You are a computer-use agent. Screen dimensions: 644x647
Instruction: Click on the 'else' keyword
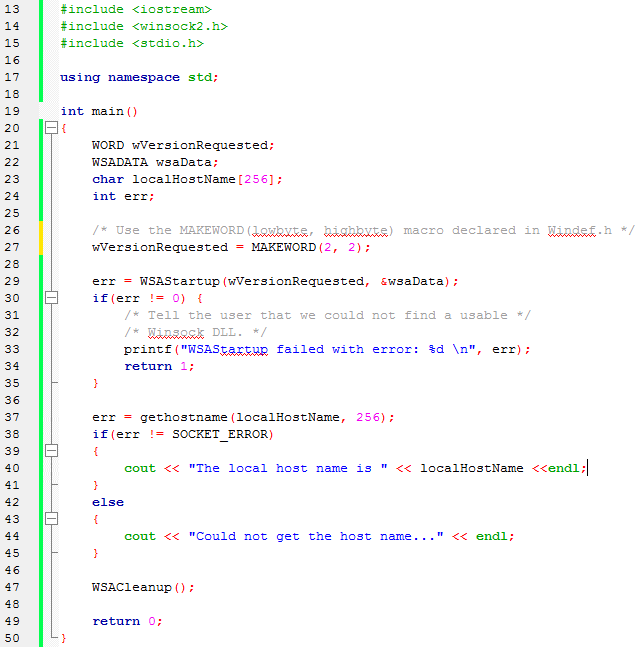(x=108, y=502)
